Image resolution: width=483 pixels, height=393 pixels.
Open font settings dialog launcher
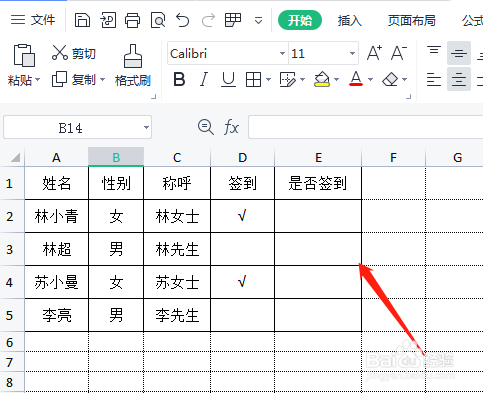pos(408,97)
